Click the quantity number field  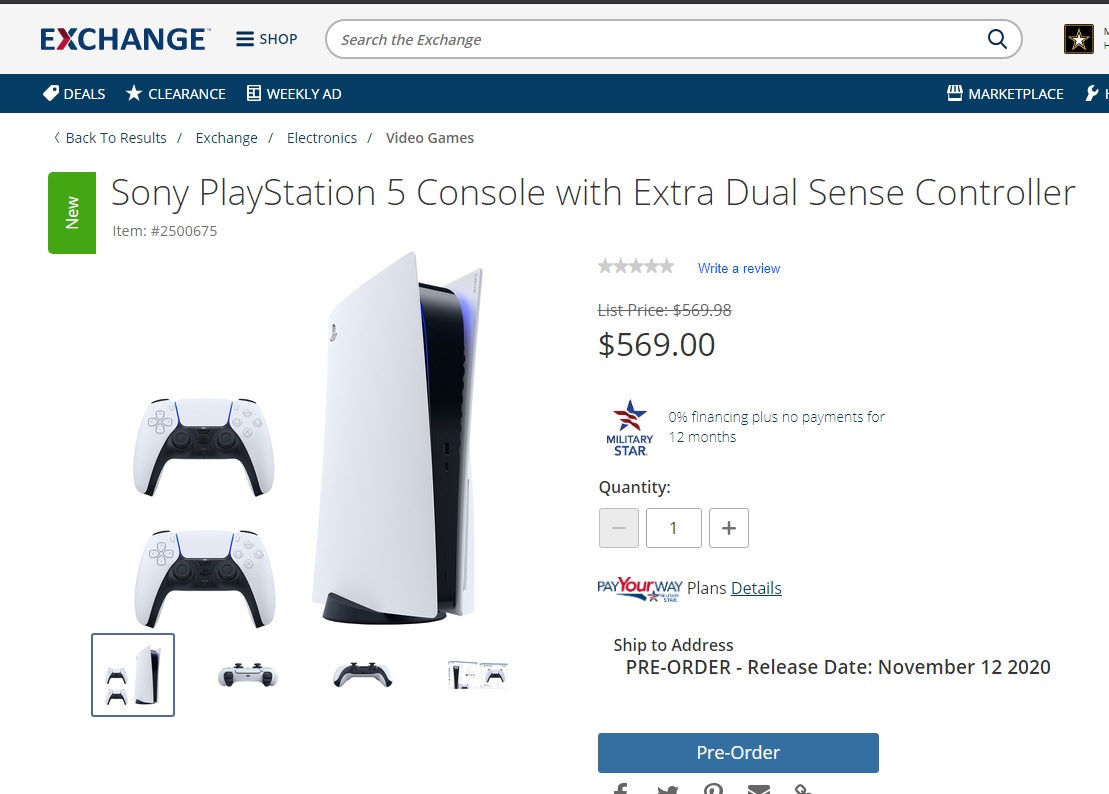click(x=673, y=527)
